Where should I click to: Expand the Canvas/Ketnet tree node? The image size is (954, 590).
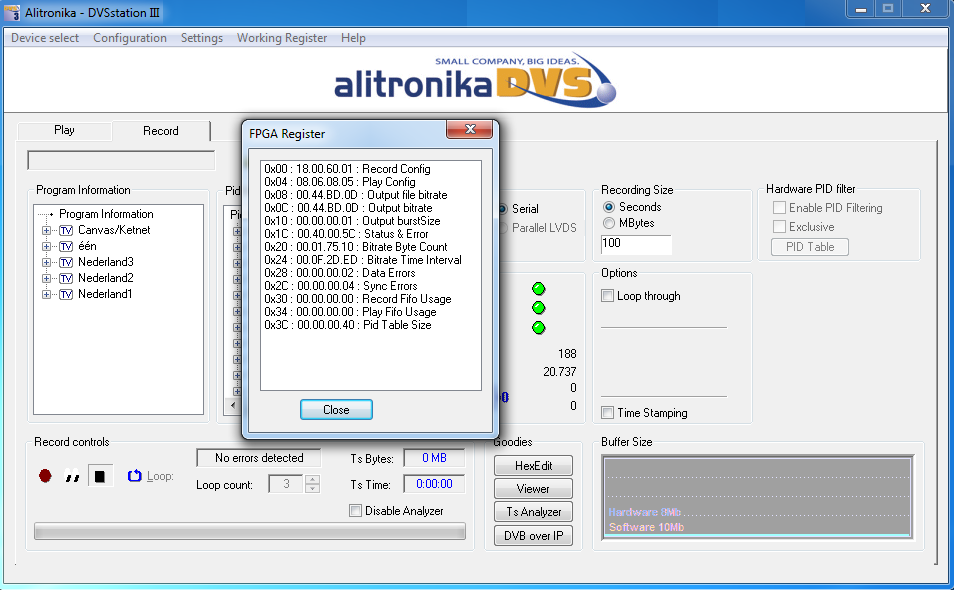tap(46, 230)
